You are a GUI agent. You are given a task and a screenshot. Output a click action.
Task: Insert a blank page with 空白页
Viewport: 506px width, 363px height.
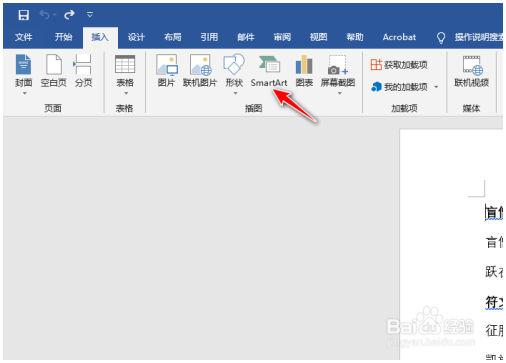(x=54, y=71)
